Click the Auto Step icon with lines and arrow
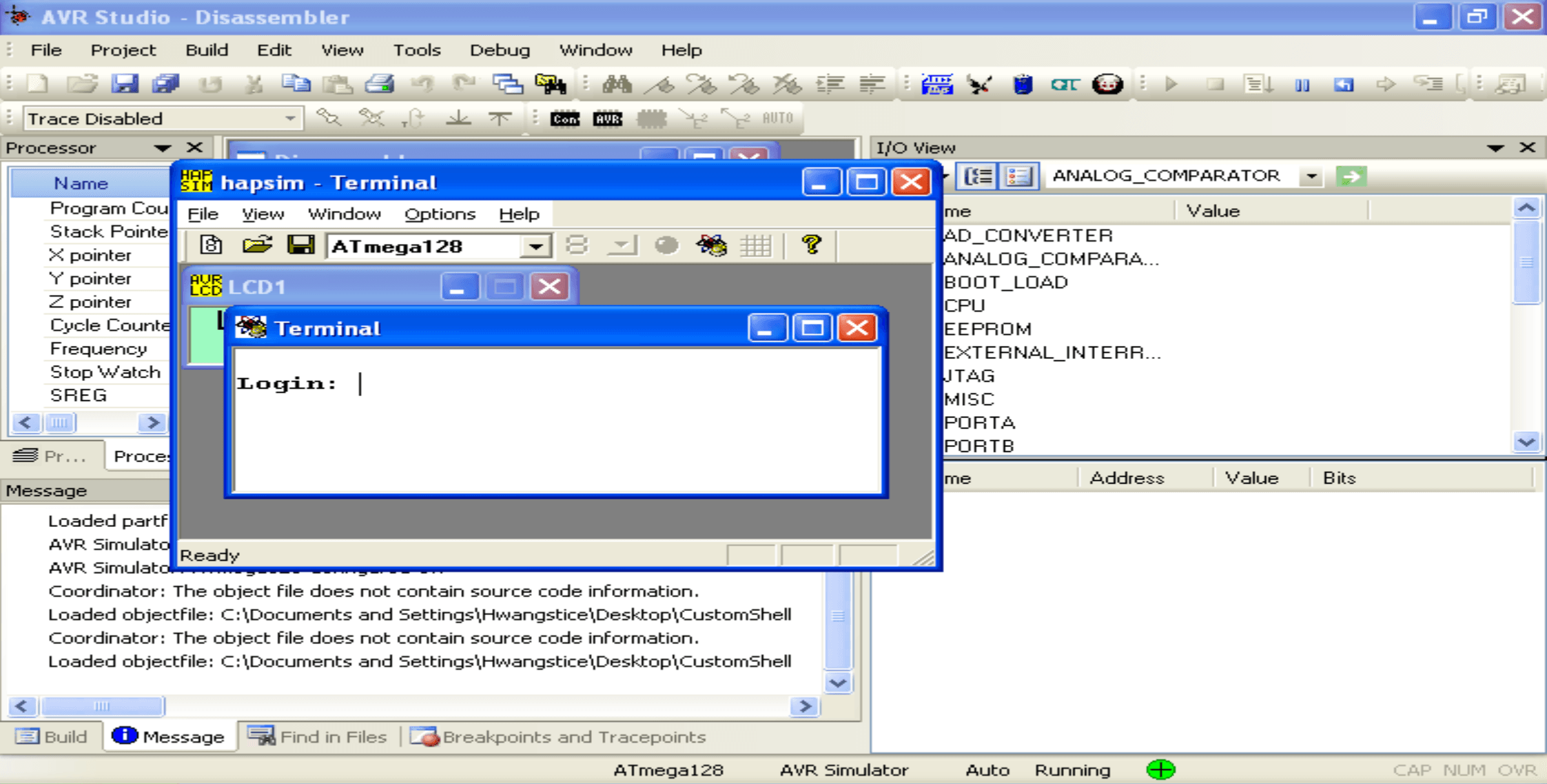 pyautogui.click(x=1258, y=84)
